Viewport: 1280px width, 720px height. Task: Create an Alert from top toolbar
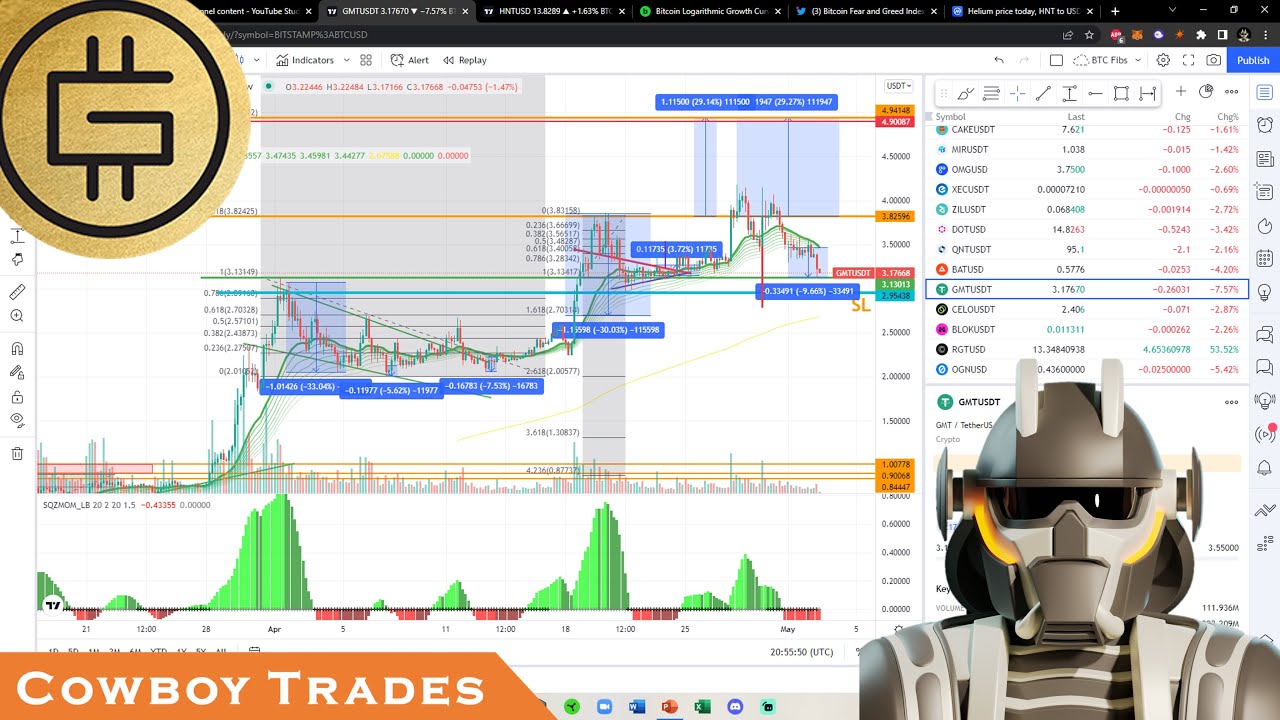tap(410, 60)
